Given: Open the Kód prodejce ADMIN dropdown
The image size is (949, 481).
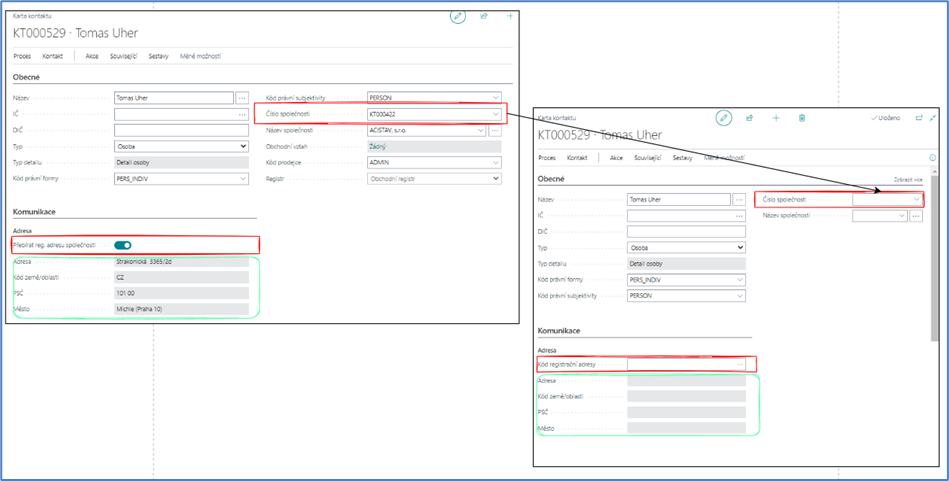Looking at the screenshot, I should tap(496, 162).
